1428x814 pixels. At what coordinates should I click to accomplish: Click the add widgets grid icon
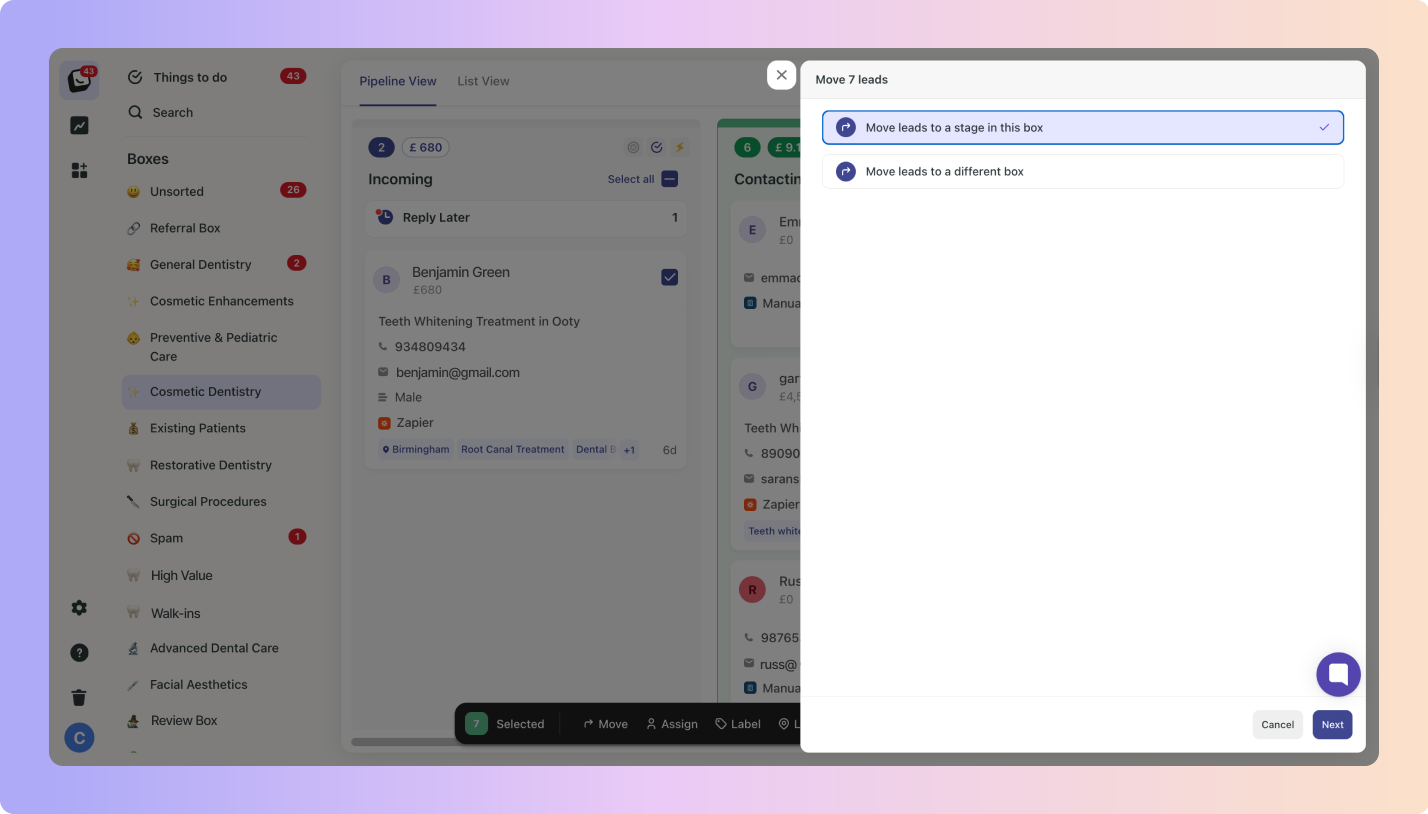(79, 170)
